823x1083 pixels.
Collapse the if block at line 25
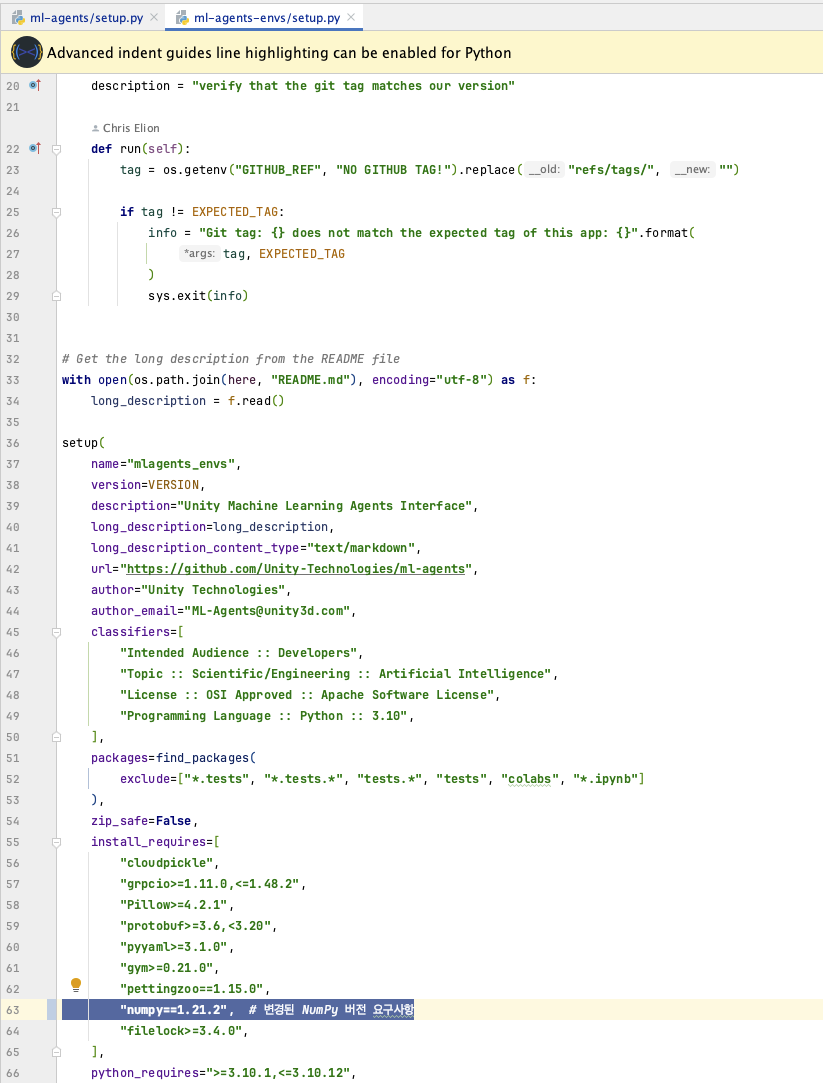(57, 212)
